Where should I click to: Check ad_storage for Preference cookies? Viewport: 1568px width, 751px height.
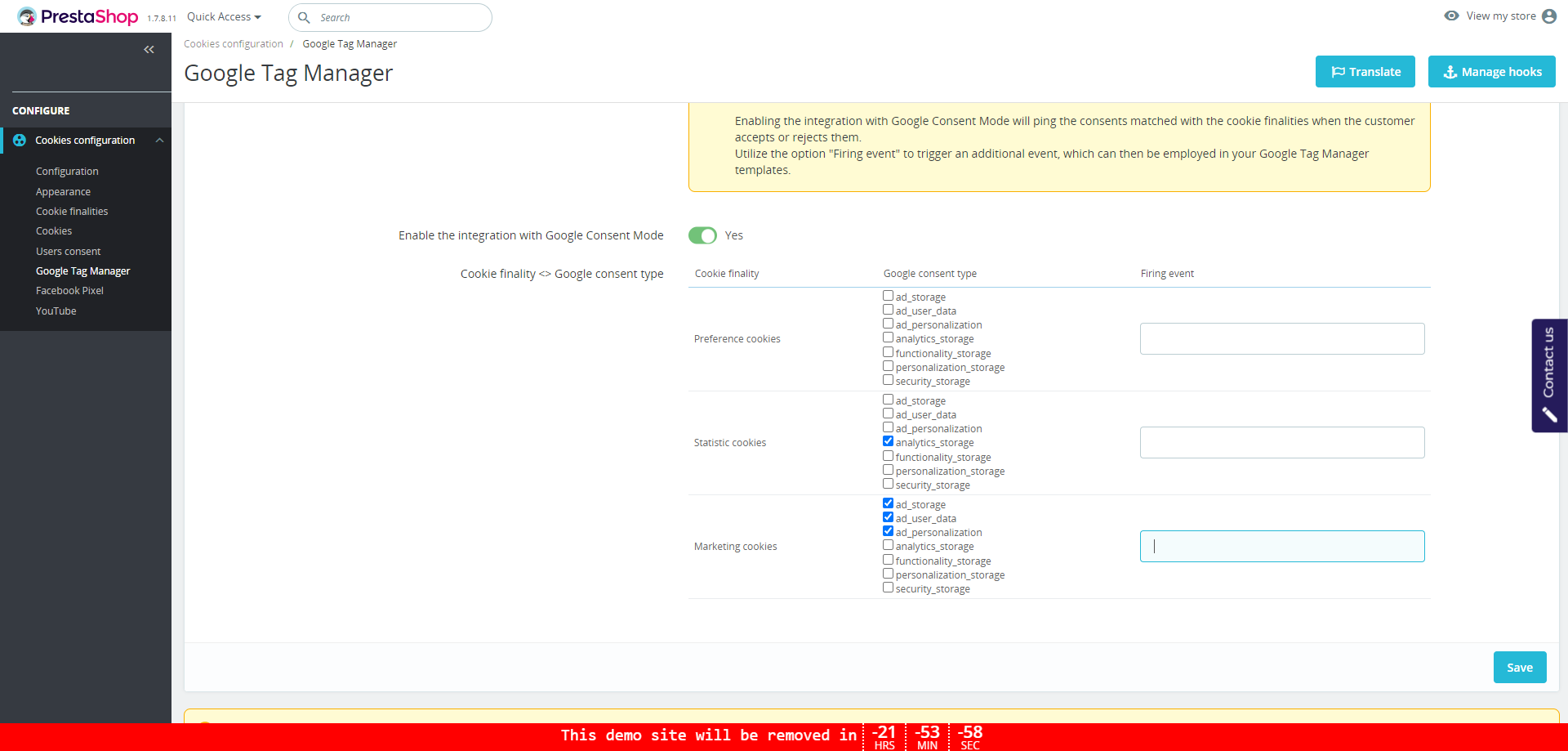click(x=888, y=296)
